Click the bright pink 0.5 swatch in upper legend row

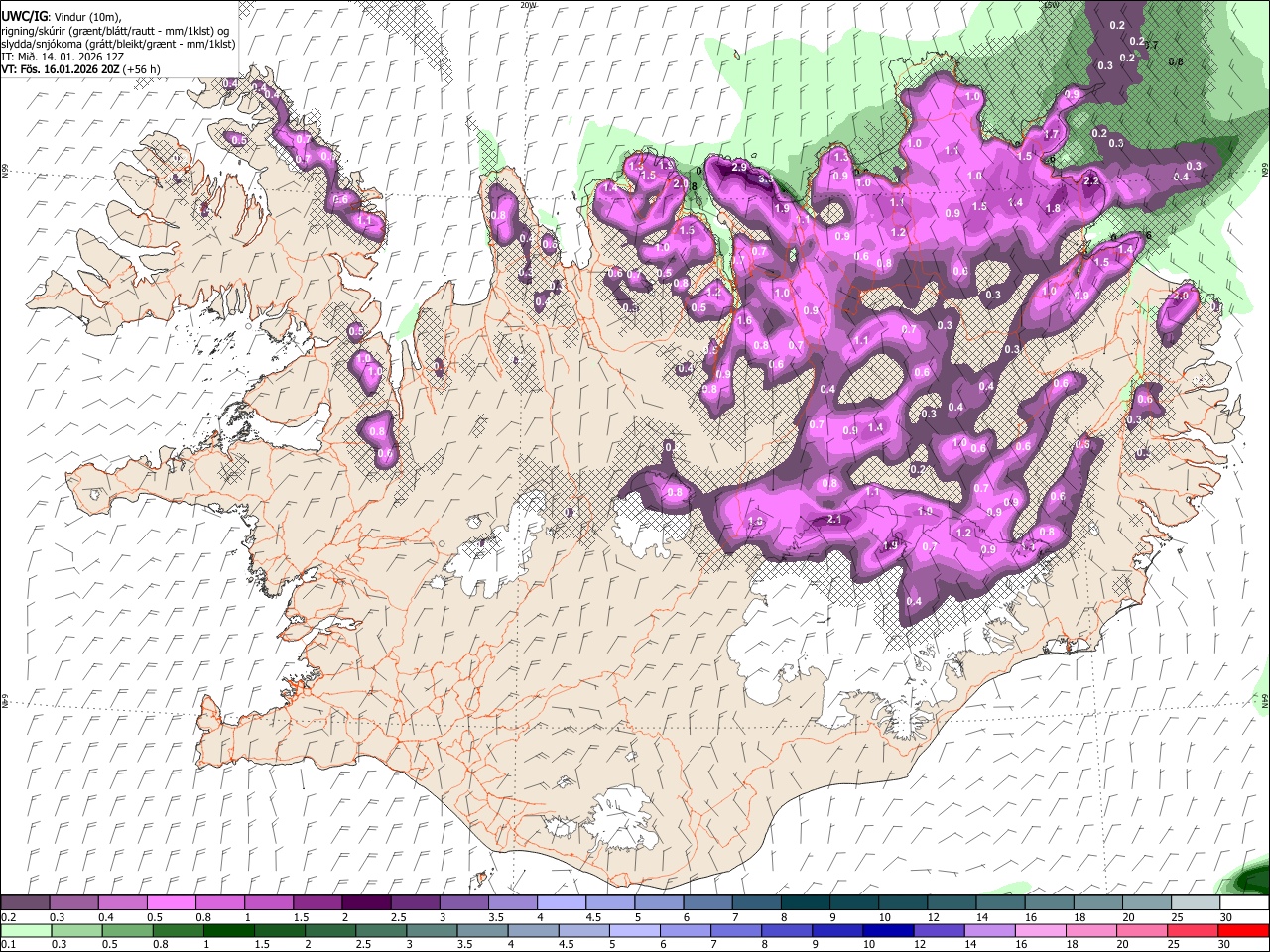171,902
